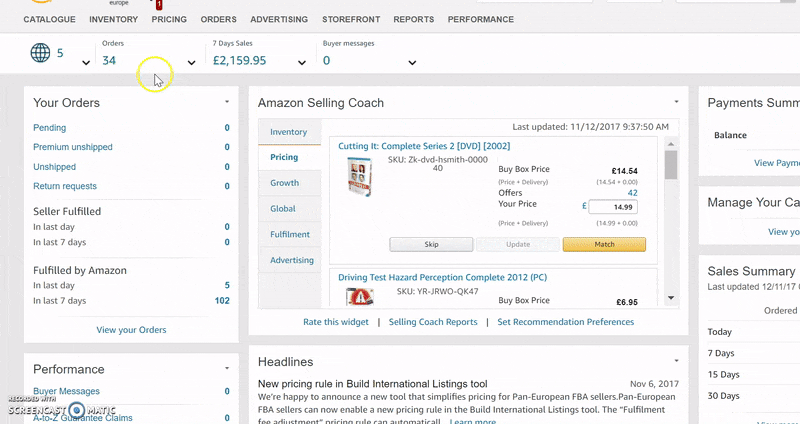Click the Your Price input field
The height and width of the screenshot is (424, 800).
tap(613, 207)
